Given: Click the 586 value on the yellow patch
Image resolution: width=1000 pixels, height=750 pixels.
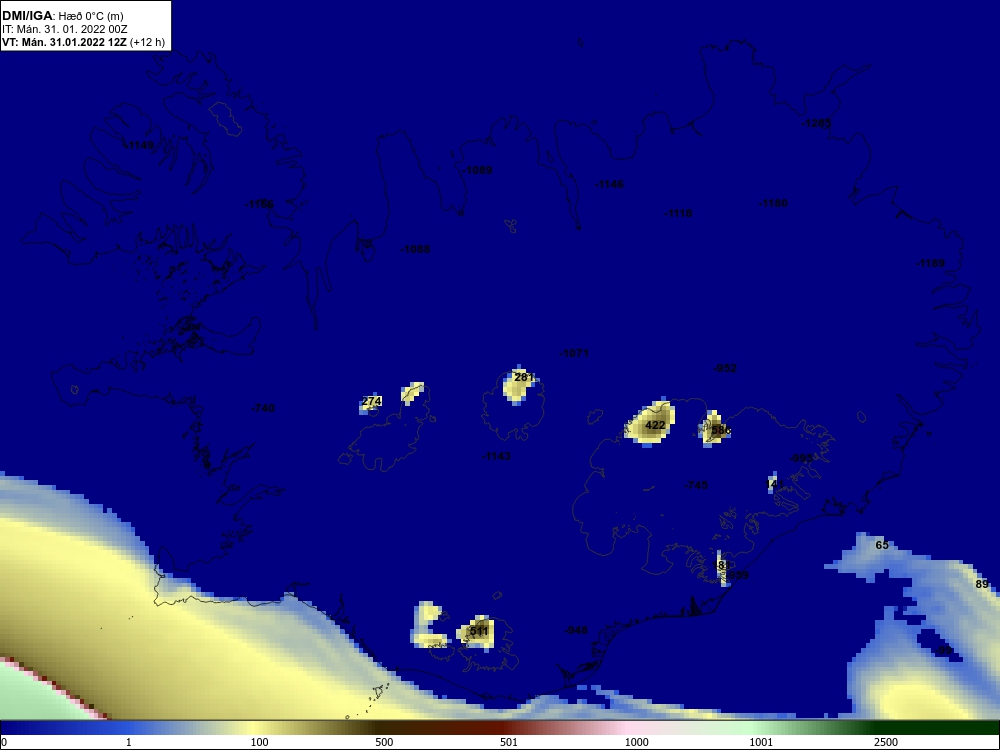Looking at the screenshot, I should [721, 430].
